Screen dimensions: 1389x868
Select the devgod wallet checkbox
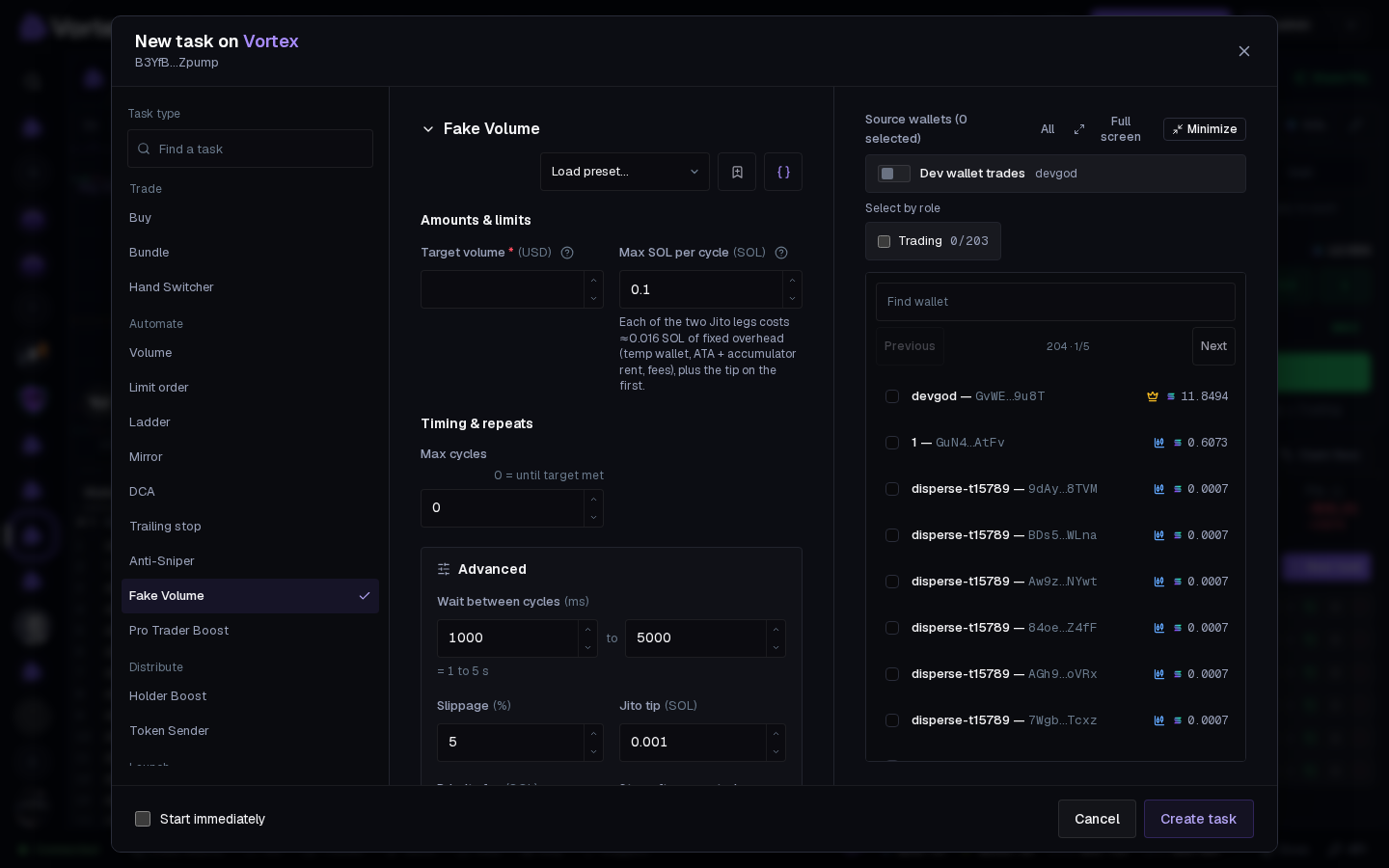click(x=892, y=396)
